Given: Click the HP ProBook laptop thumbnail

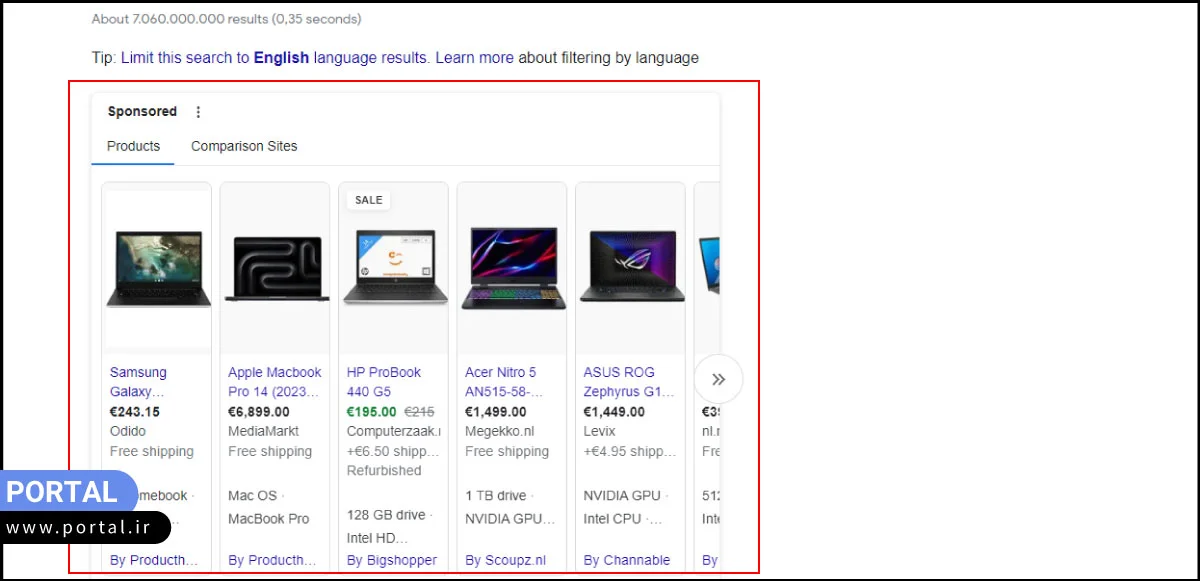Looking at the screenshot, I should coord(393,268).
